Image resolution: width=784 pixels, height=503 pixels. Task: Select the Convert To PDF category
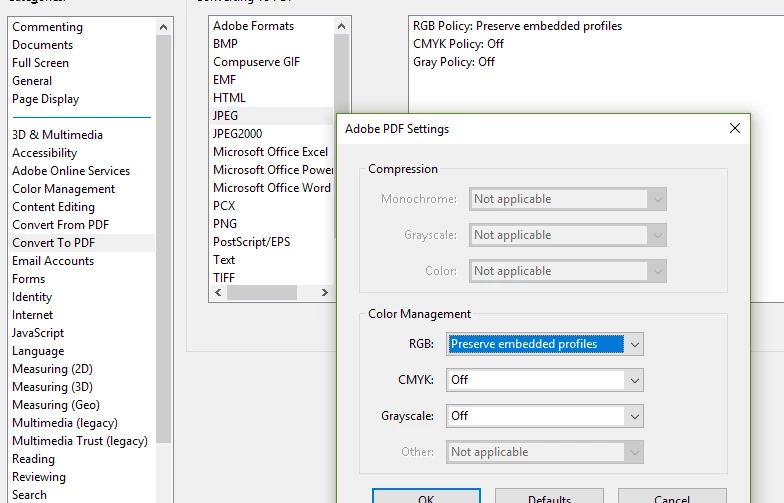point(82,243)
